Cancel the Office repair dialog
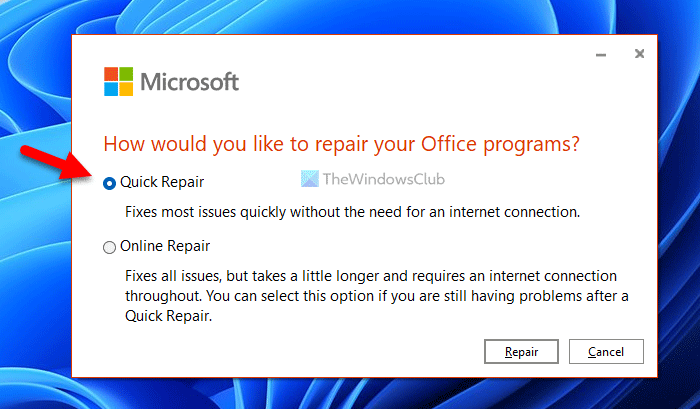This screenshot has width=700, height=409. (606, 352)
